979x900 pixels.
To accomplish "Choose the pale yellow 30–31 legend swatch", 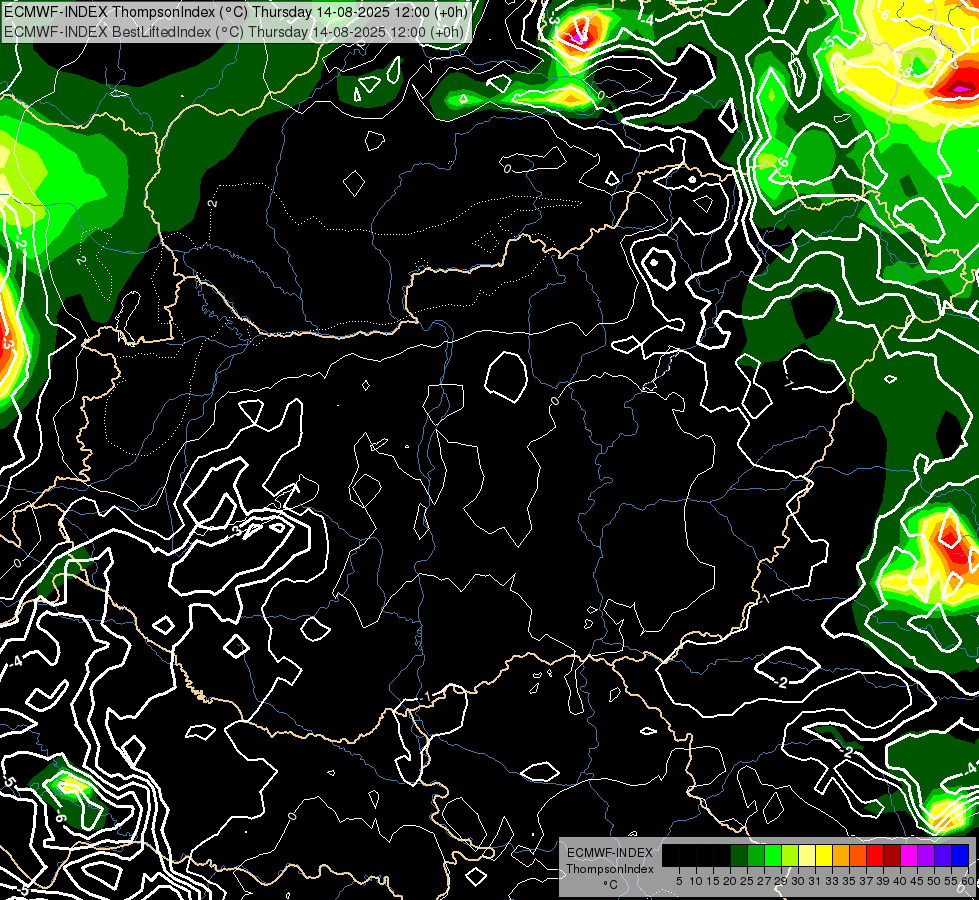I will click(x=807, y=855).
